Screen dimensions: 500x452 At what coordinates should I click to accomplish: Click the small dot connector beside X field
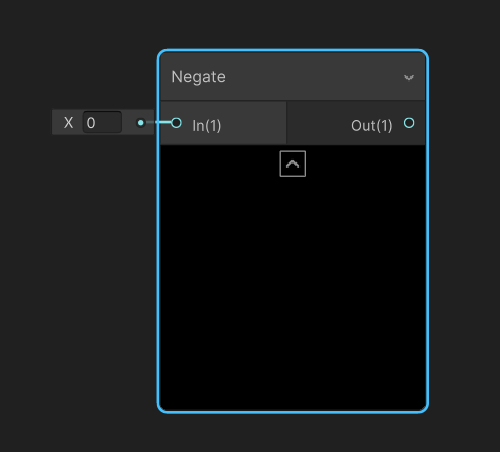141,123
